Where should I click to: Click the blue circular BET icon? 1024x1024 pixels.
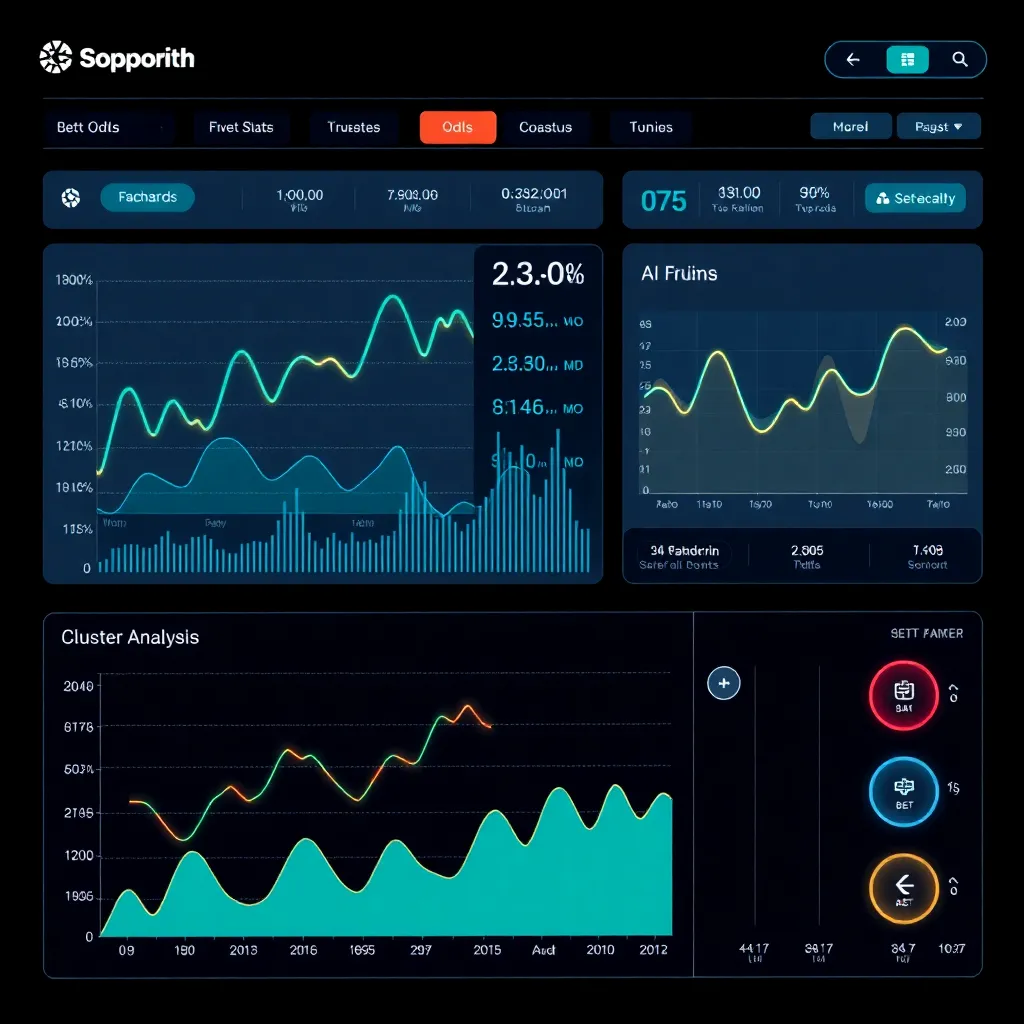[903, 791]
